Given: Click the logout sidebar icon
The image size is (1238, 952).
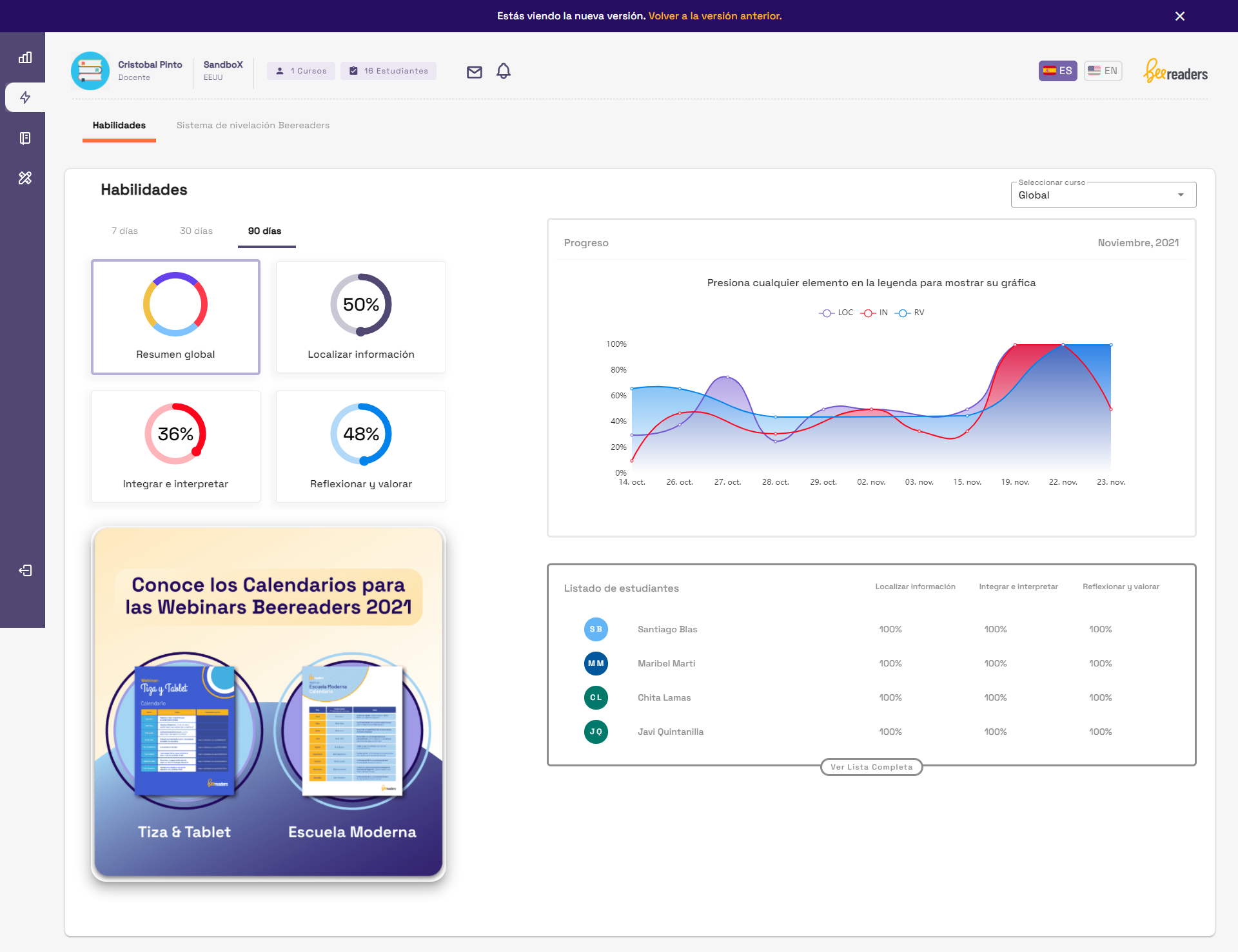Looking at the screenshot, I should 25,570.
